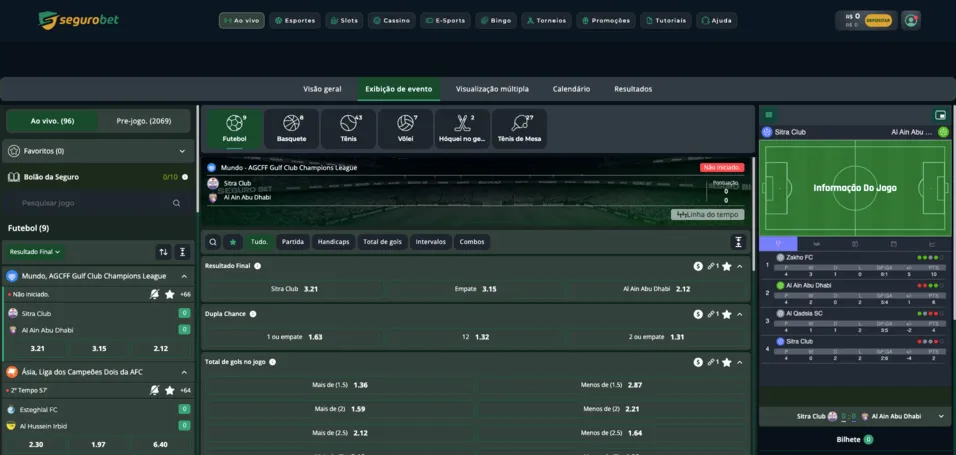This screenshot has height=455, width=956.
Task: Open the lineup table tab icon in tracker
Action: coord(855,244)
